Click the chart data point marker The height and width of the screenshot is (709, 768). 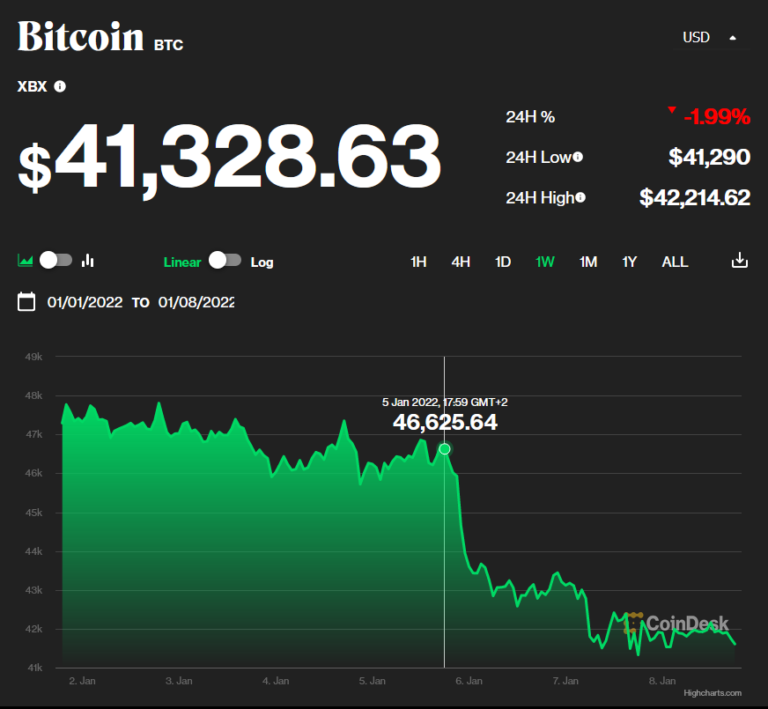(445, 449)
